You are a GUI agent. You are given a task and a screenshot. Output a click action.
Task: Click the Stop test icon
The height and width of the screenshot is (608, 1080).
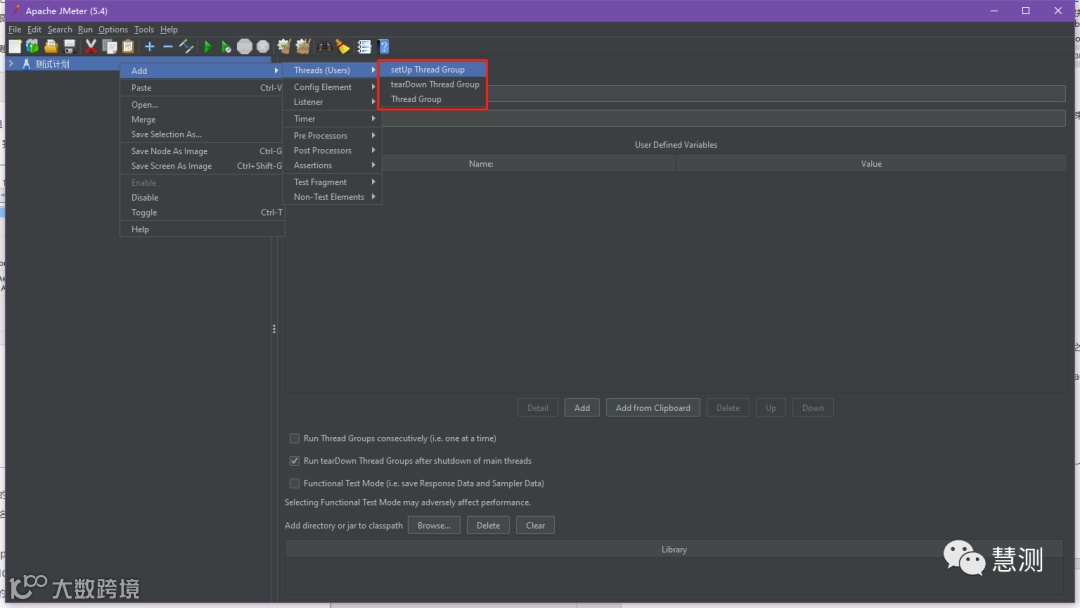(x=245, y=47)
